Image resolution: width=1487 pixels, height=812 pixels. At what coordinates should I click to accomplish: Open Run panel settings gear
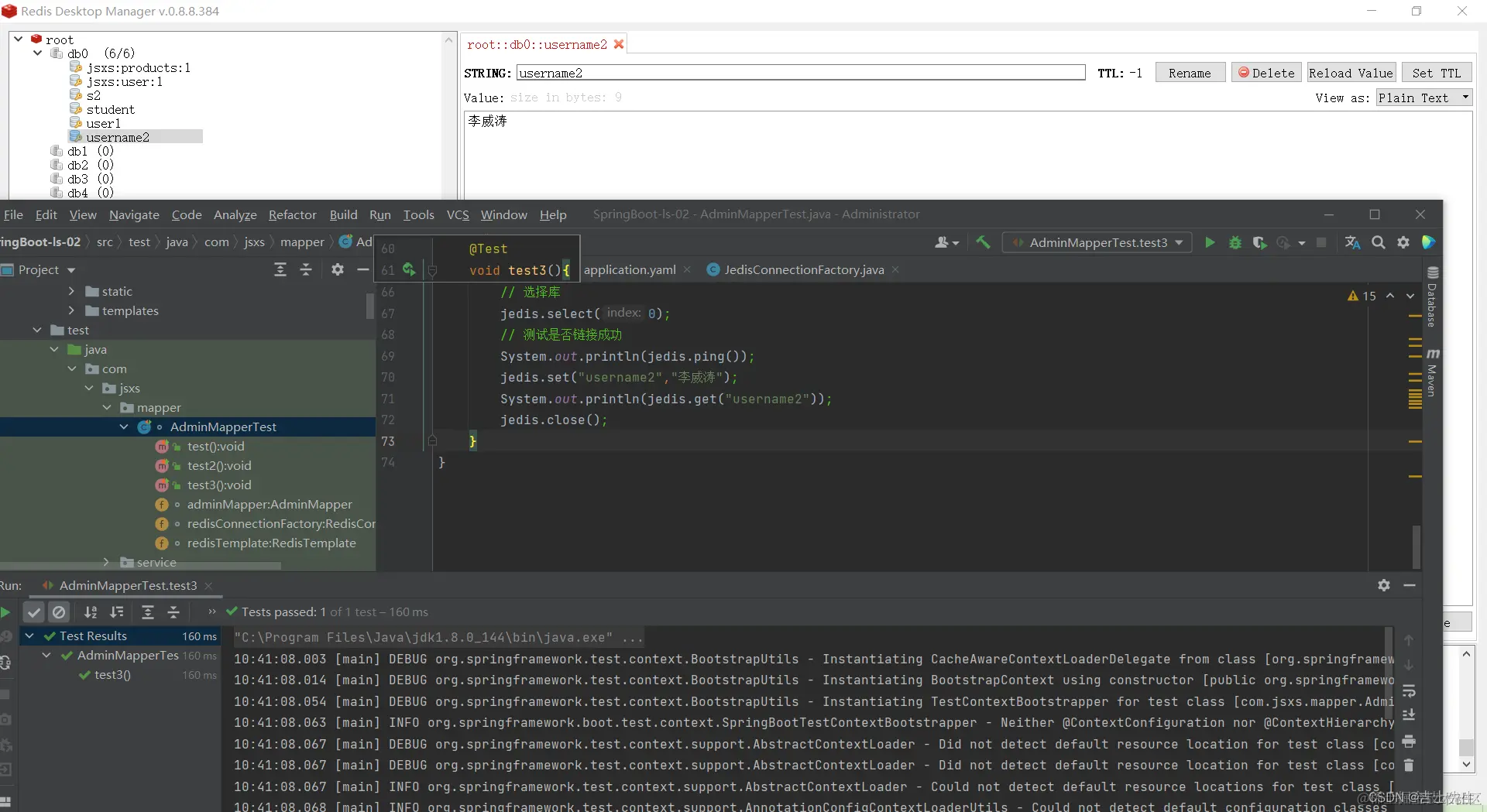[x=1384, y=585]
